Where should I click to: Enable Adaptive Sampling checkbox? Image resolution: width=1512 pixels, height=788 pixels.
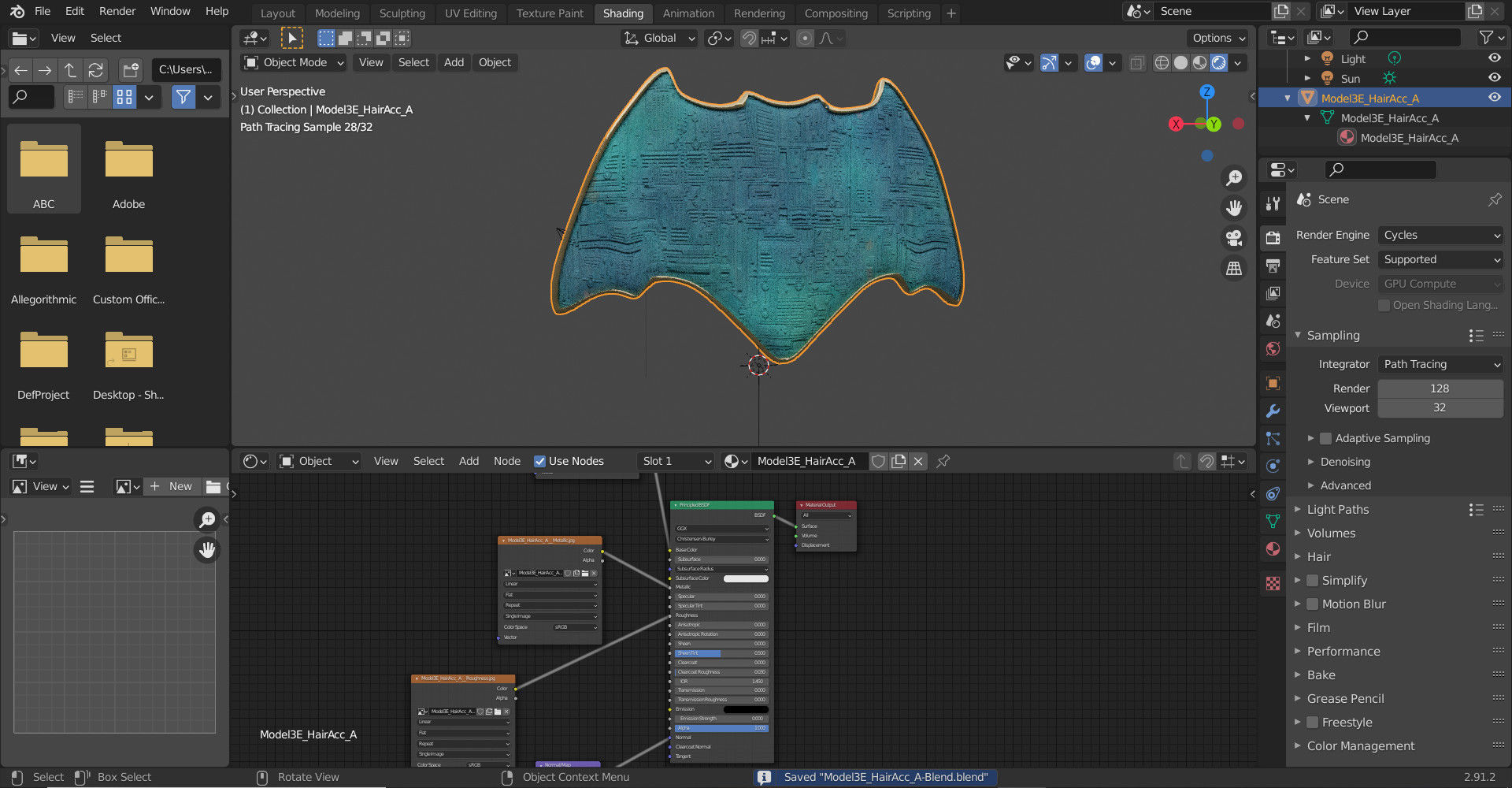click(1325, 438)
